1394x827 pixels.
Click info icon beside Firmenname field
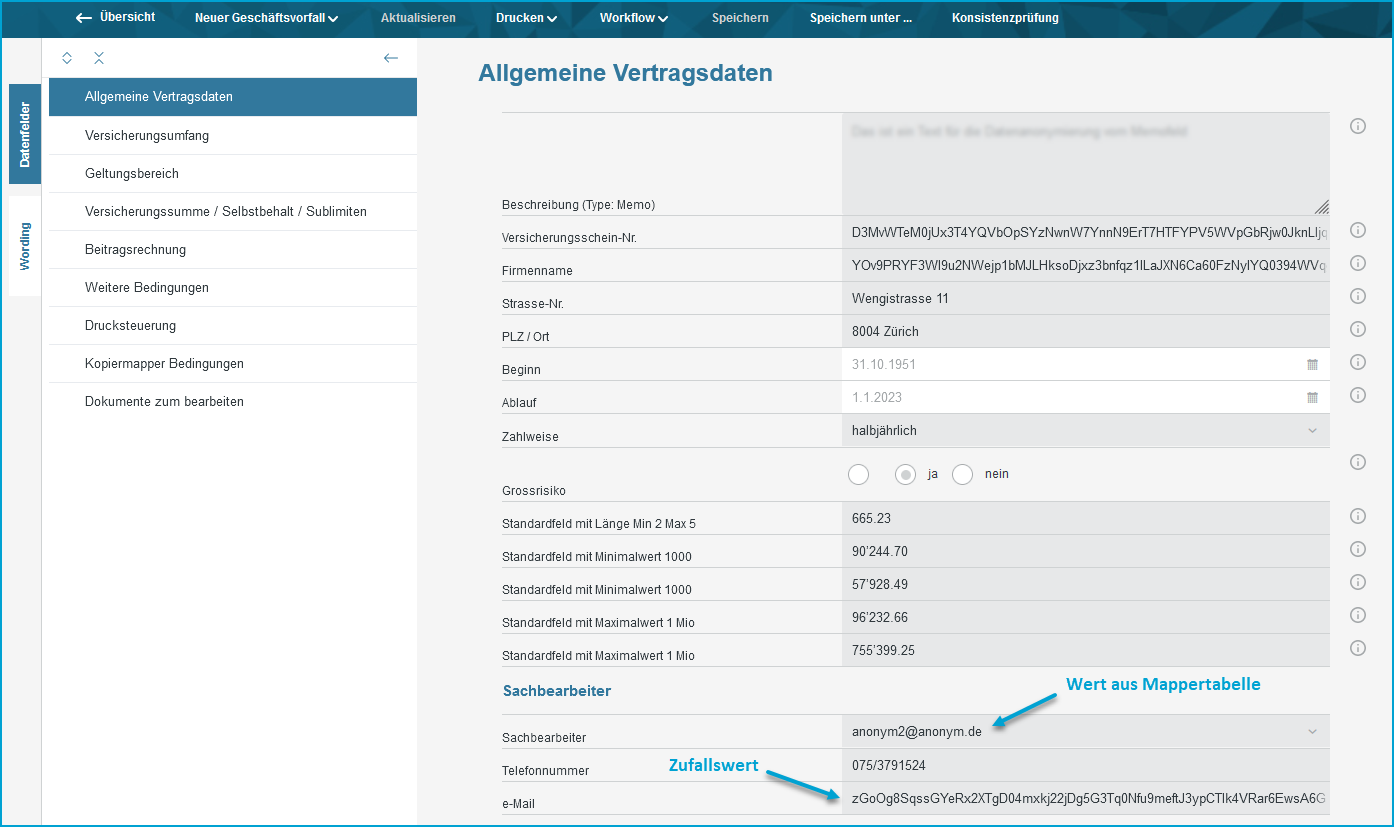click(1358, 263)
